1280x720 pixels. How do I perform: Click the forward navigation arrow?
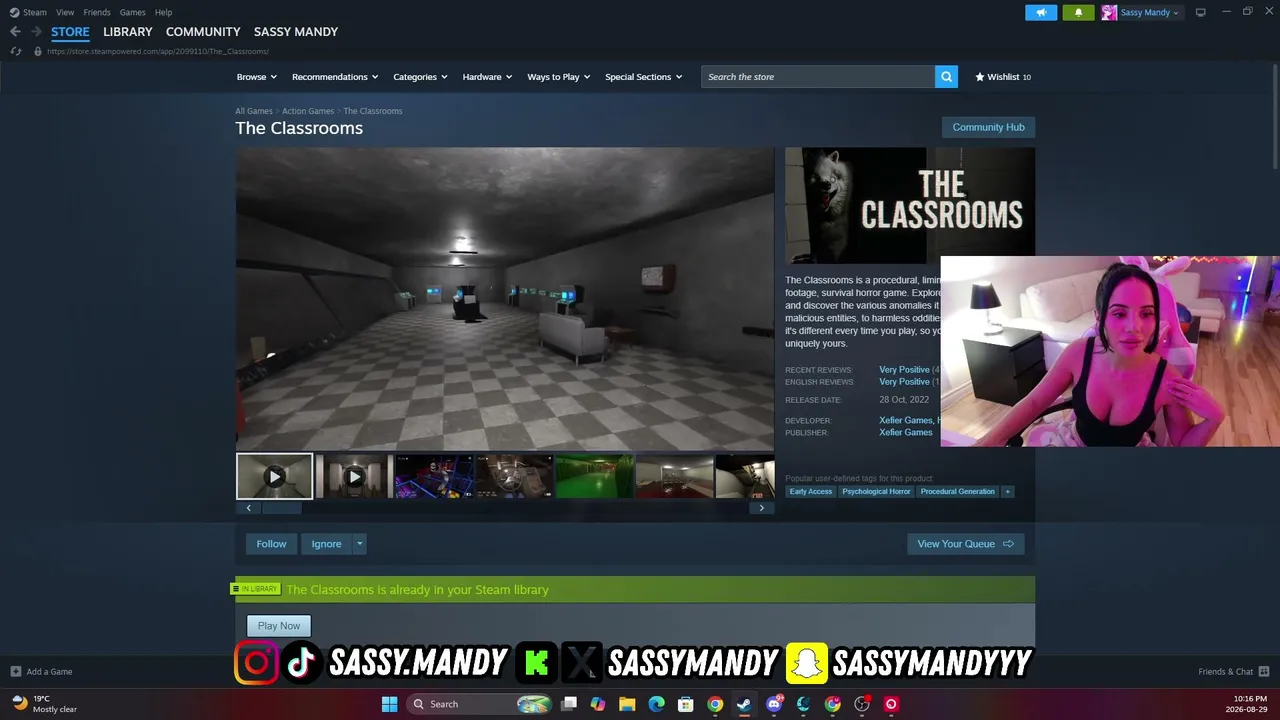coord(36,32)
